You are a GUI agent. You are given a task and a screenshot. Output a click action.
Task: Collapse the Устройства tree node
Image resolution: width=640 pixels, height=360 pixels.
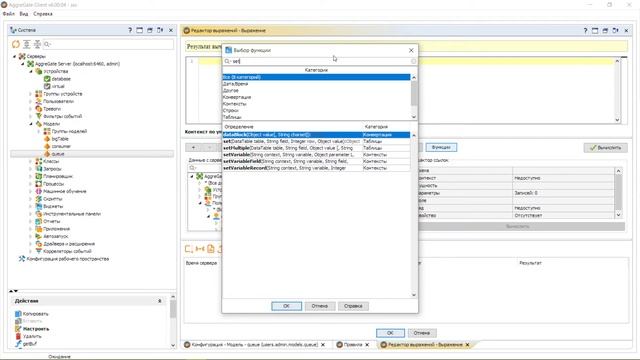(31, 71)
